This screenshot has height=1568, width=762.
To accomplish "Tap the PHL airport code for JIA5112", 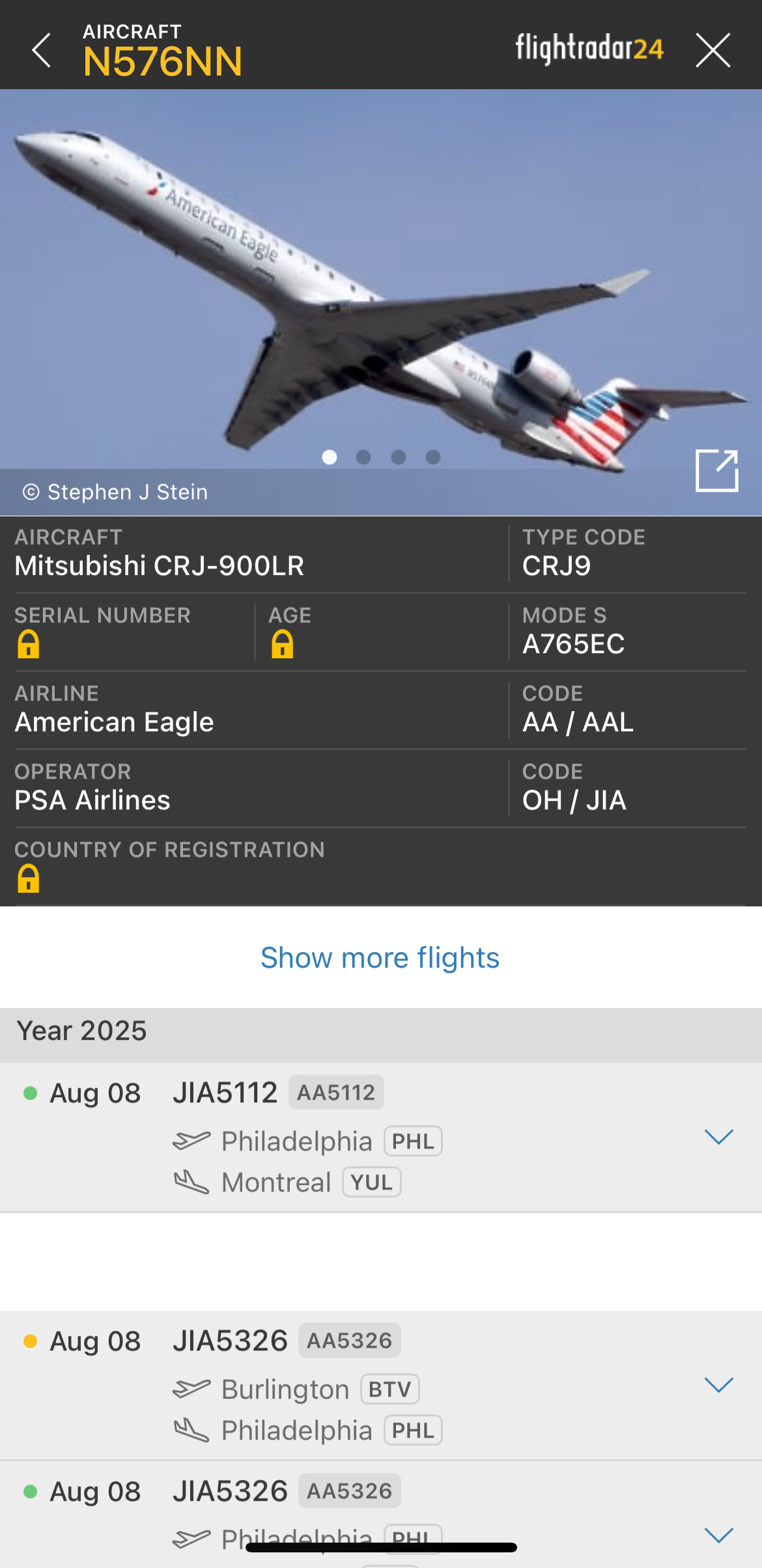I will [x=413, y=1141].
